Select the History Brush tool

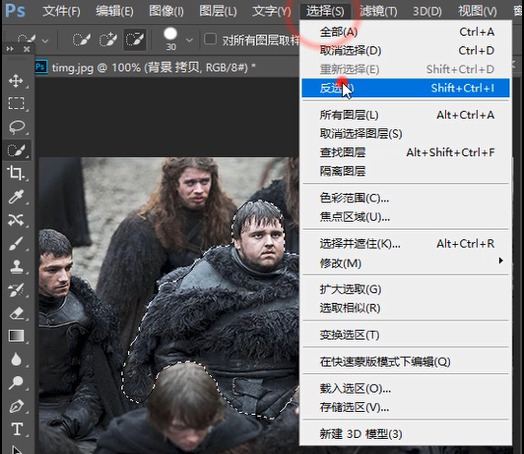[16, 290]
